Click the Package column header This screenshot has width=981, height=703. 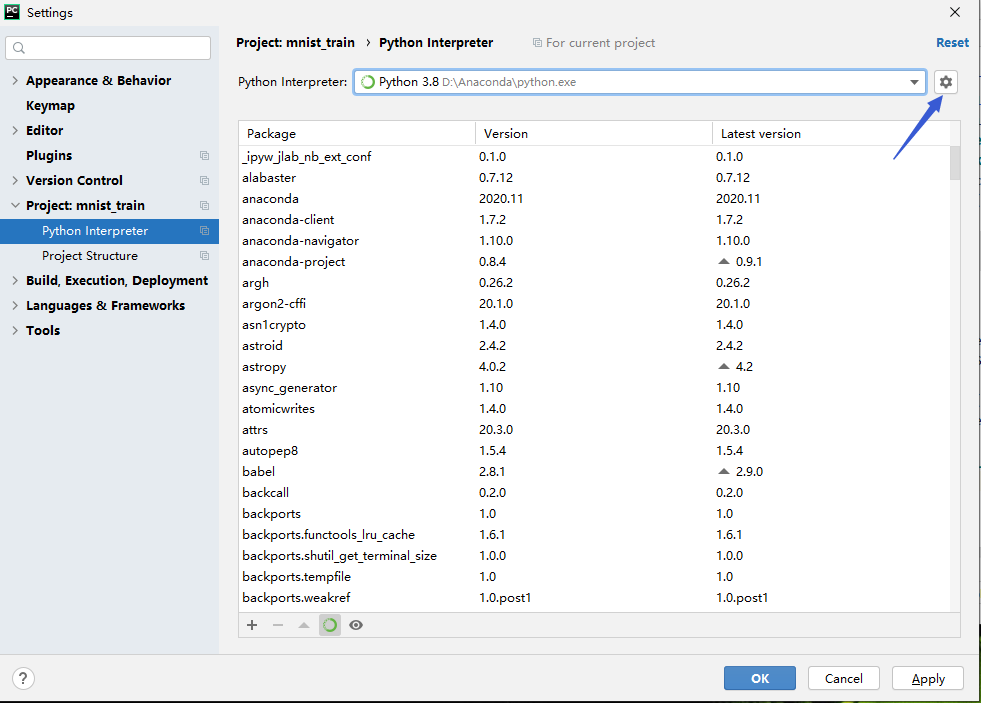pyautogui.click(x=357, y=133)
